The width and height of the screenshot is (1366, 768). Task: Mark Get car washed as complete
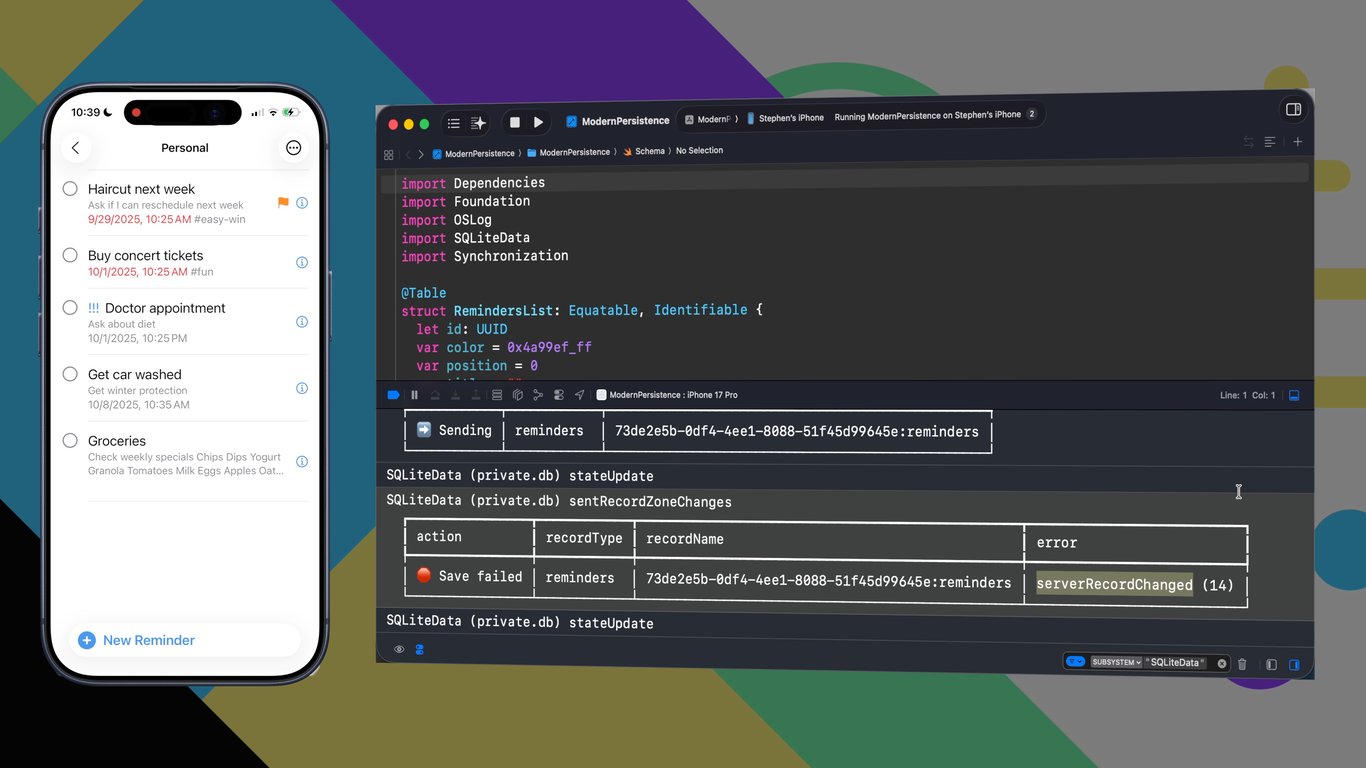coord(70,374)
